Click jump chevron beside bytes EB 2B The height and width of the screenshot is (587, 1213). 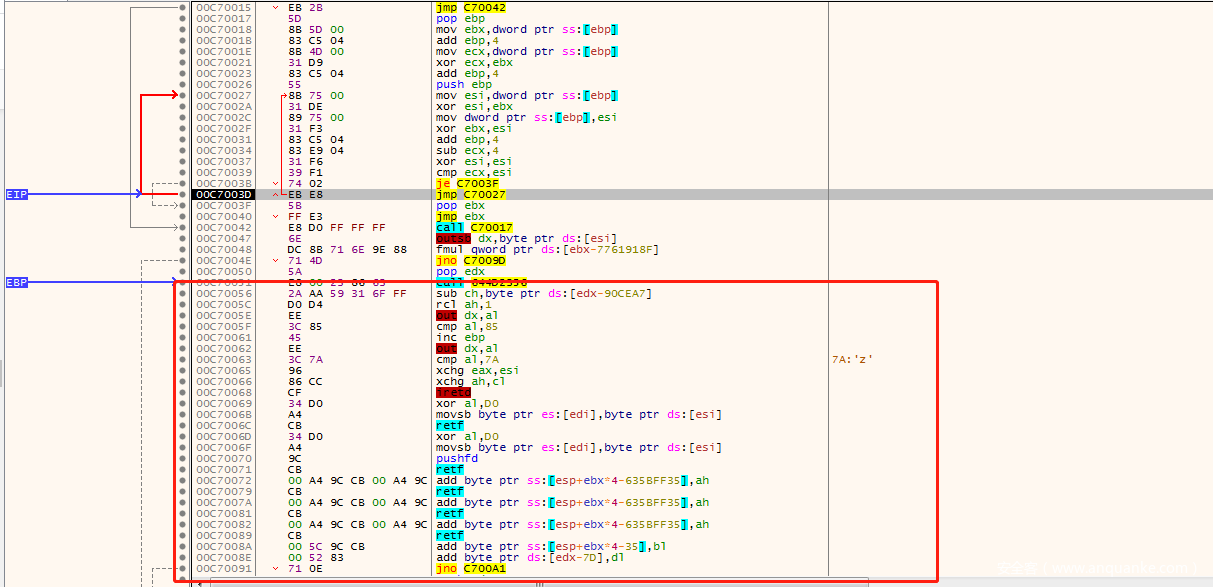coord(276,8)
